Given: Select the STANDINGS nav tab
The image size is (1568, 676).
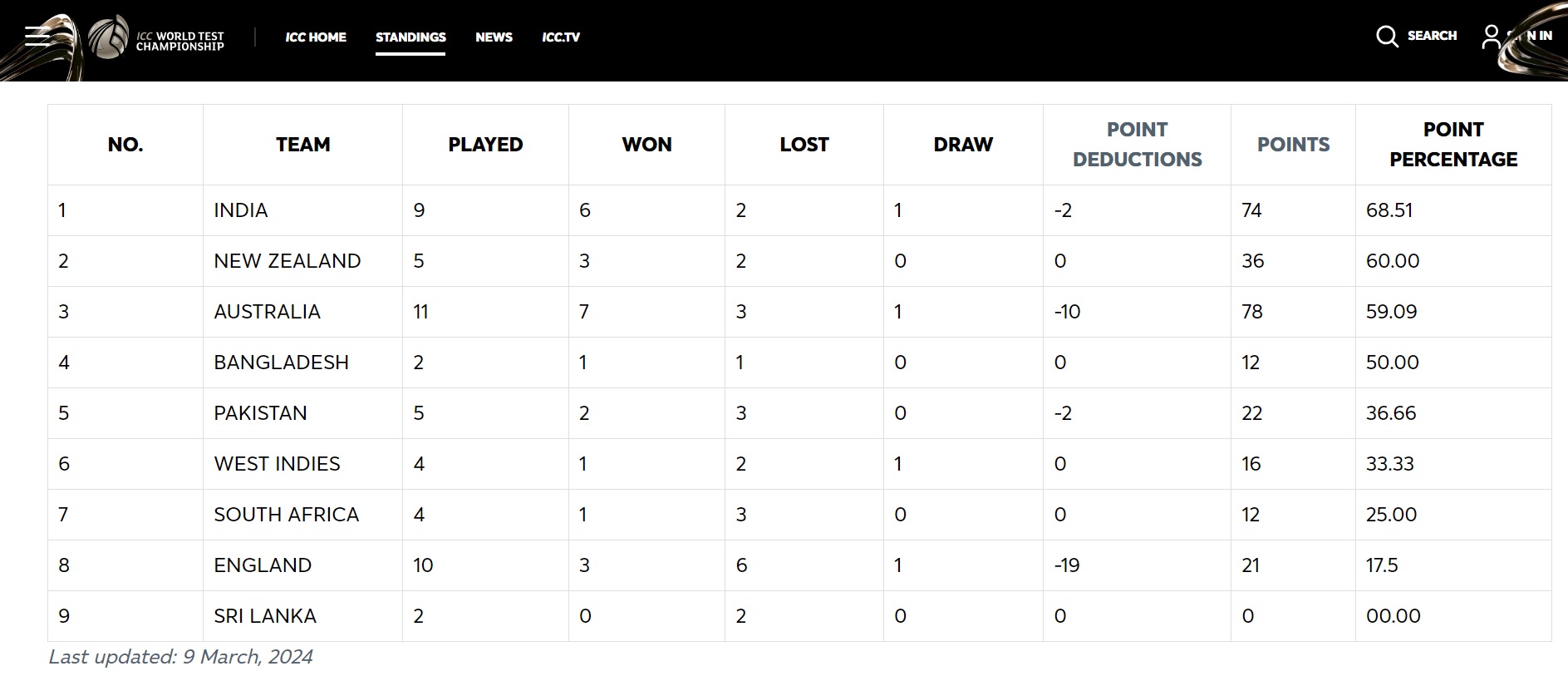Looking at the screenshot, I should click(410, 37).
